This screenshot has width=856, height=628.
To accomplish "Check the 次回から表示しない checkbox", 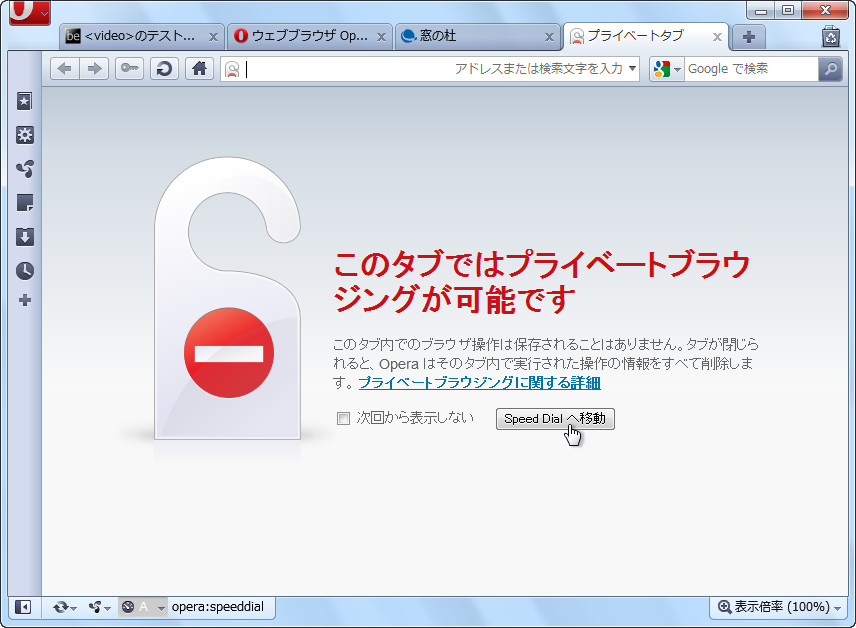I will click(343, 419).
